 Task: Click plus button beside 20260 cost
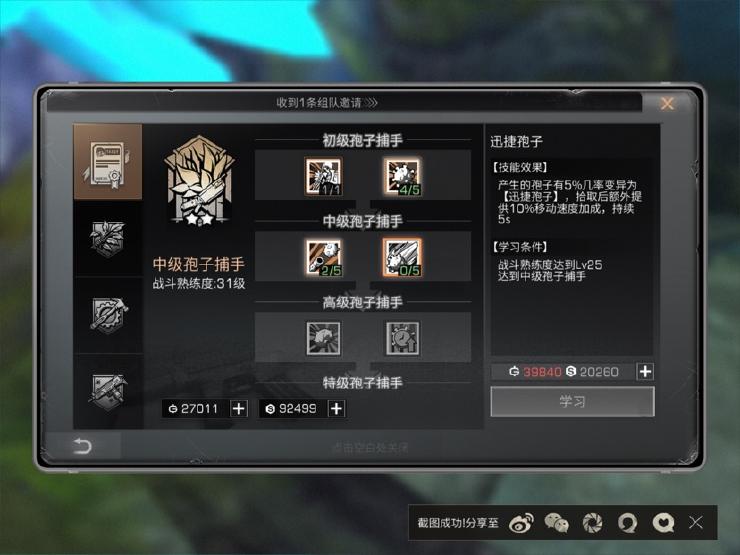(x=645, y=372)
